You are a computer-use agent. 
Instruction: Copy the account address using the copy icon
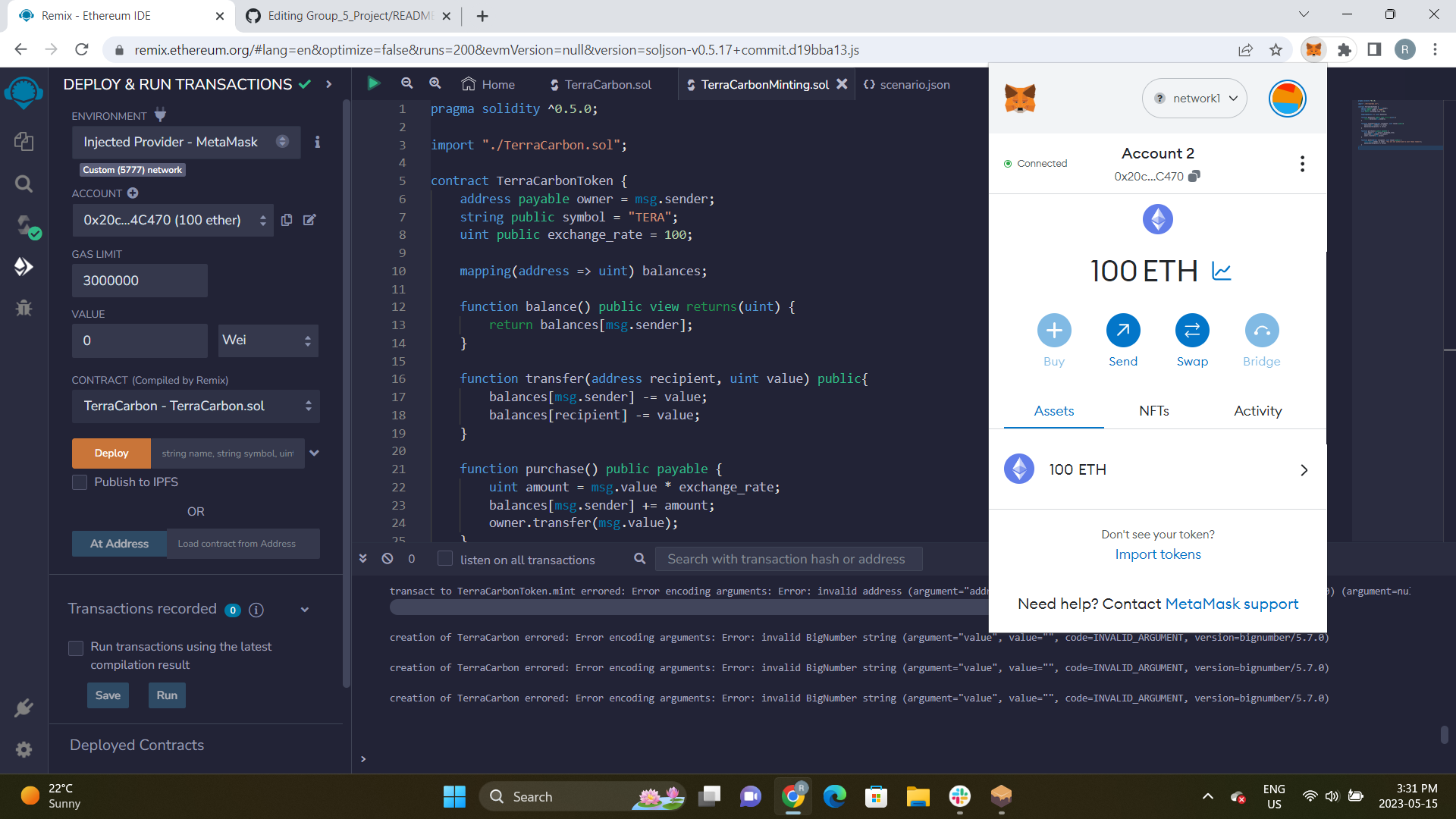click(x=287, y=220)
